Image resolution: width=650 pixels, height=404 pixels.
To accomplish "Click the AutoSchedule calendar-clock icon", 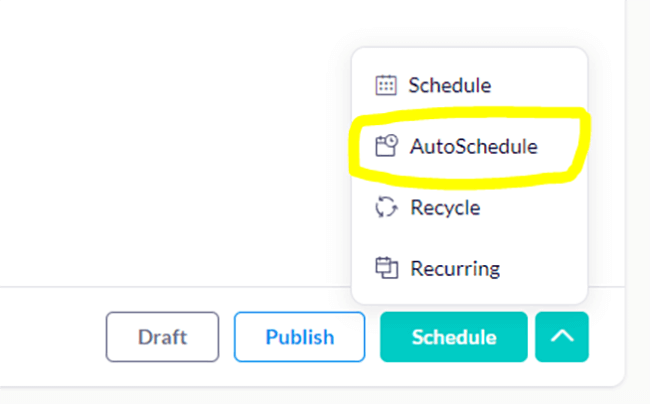I will (386, 147).
